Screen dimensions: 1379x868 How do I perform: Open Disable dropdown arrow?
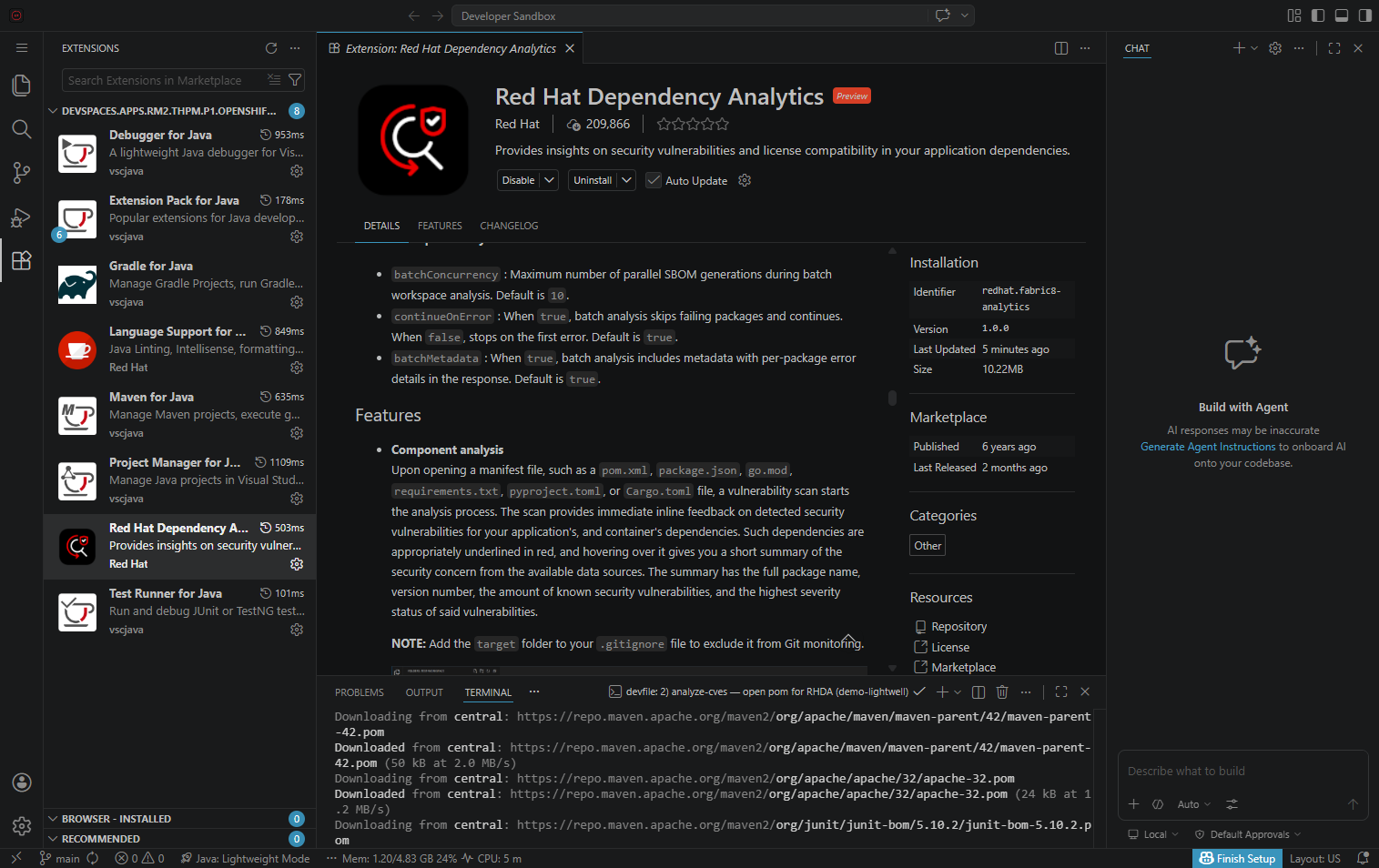click(x=550, y=180)
